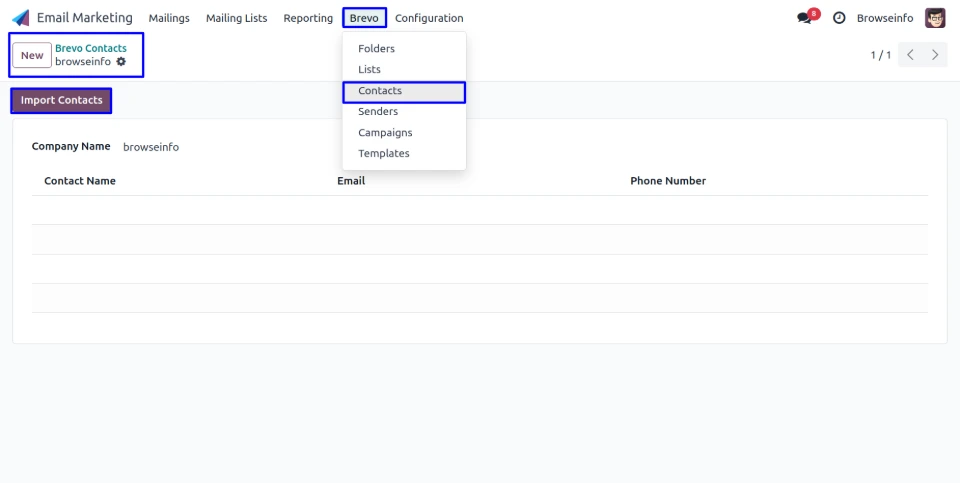960x483 pixels.
Task: Choose Lists in the Brevo menu
Action: coord(369,70)
